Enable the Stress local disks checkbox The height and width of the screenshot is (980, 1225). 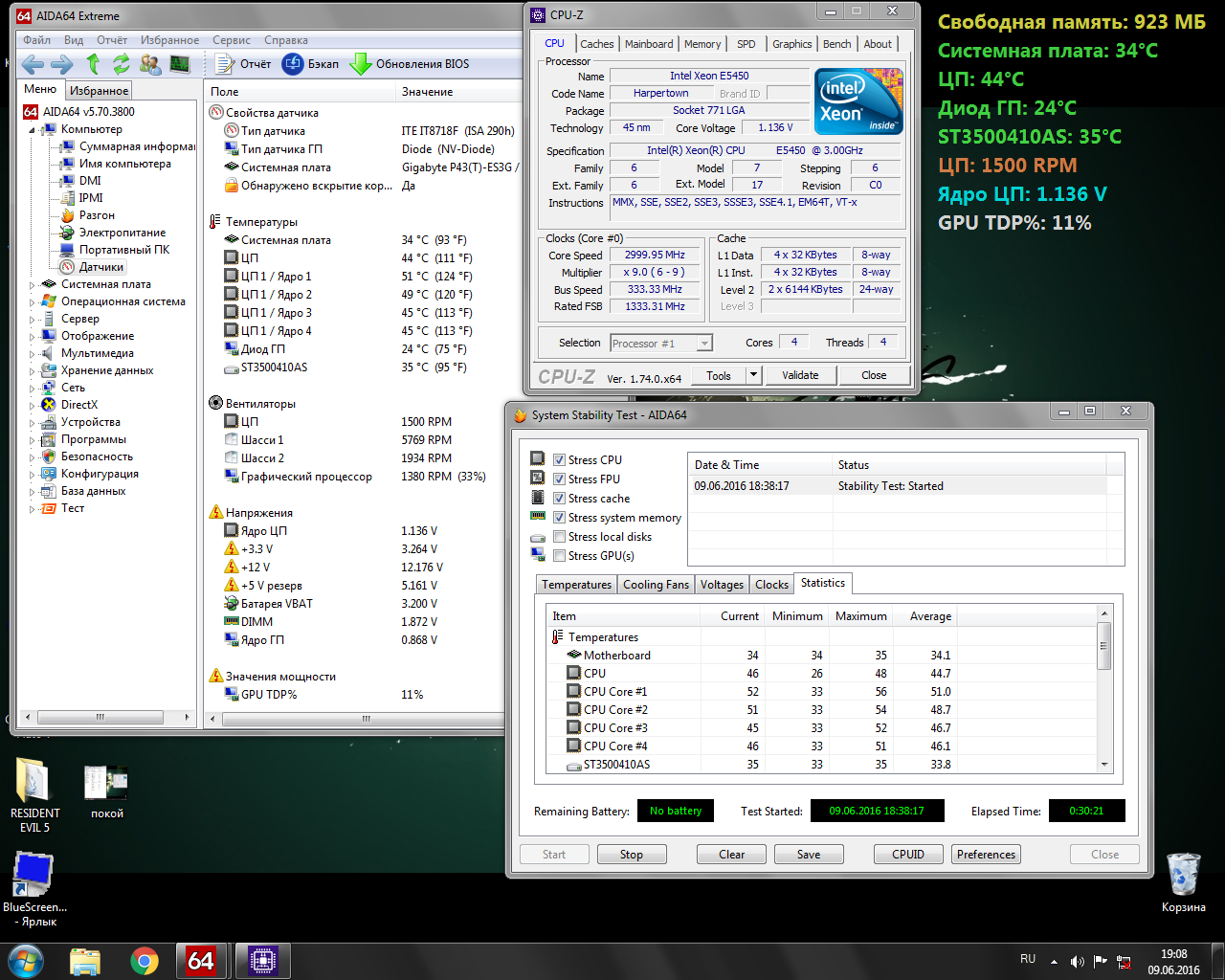(560, 537)
